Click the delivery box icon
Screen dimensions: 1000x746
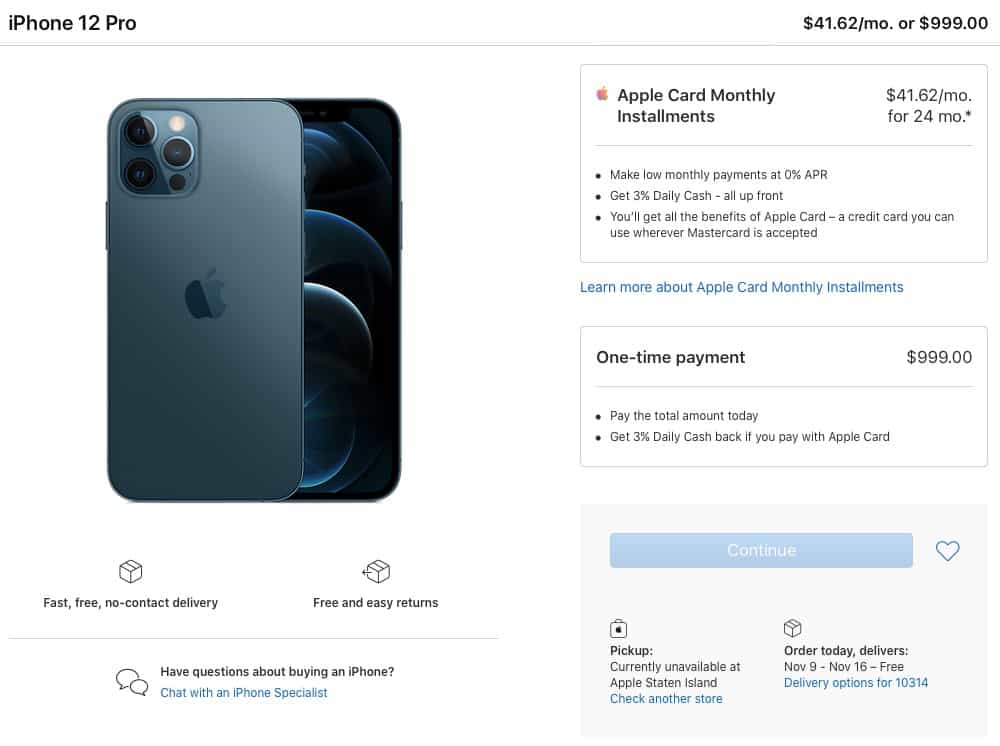130,571
